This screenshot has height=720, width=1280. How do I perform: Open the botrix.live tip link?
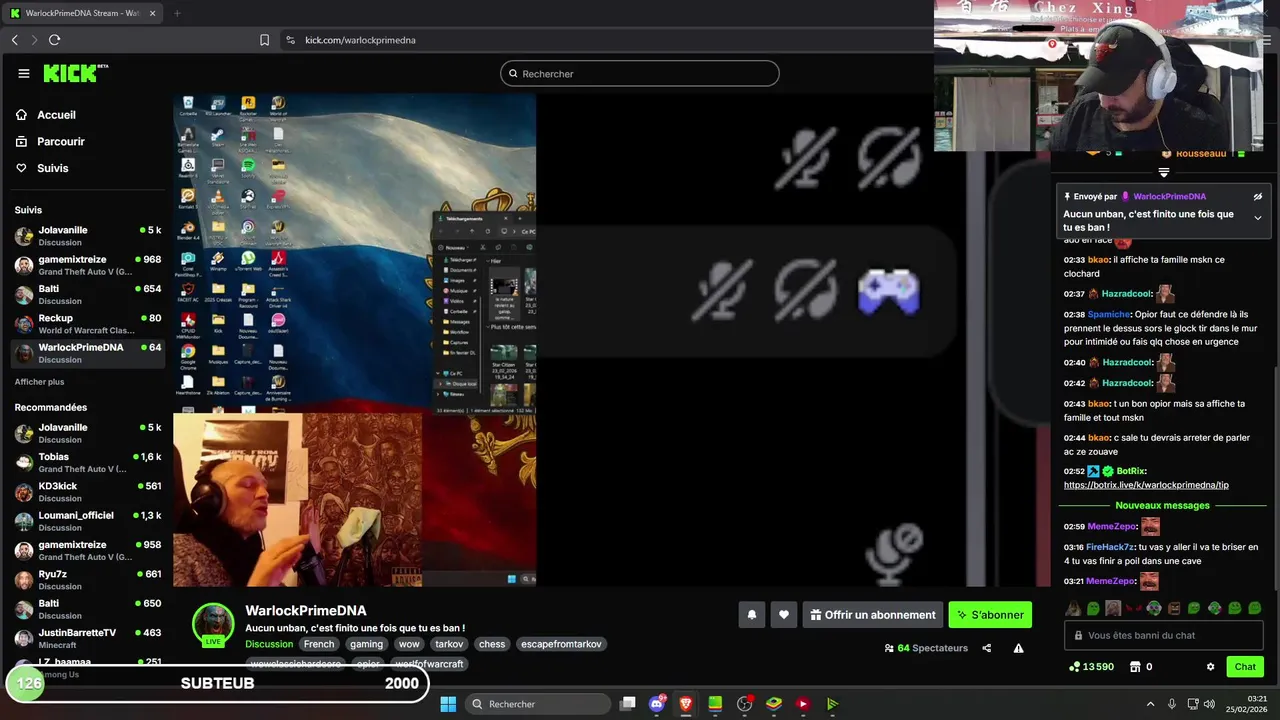(x=1146, y=485)
